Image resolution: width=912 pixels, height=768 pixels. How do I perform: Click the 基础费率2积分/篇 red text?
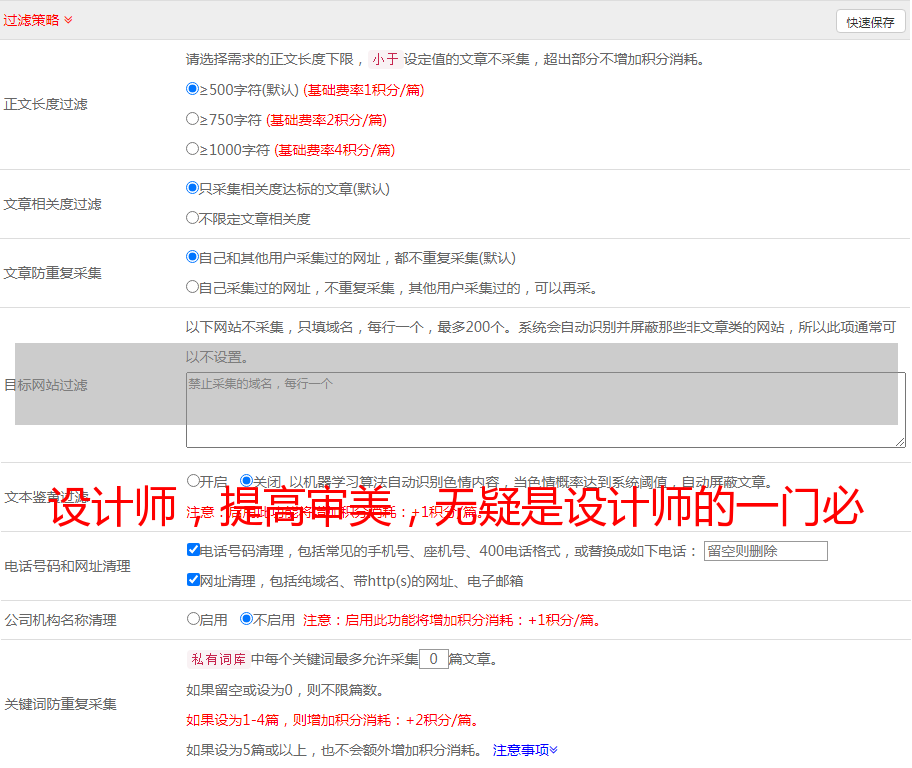pyautogui.click(x=327, y=120)
